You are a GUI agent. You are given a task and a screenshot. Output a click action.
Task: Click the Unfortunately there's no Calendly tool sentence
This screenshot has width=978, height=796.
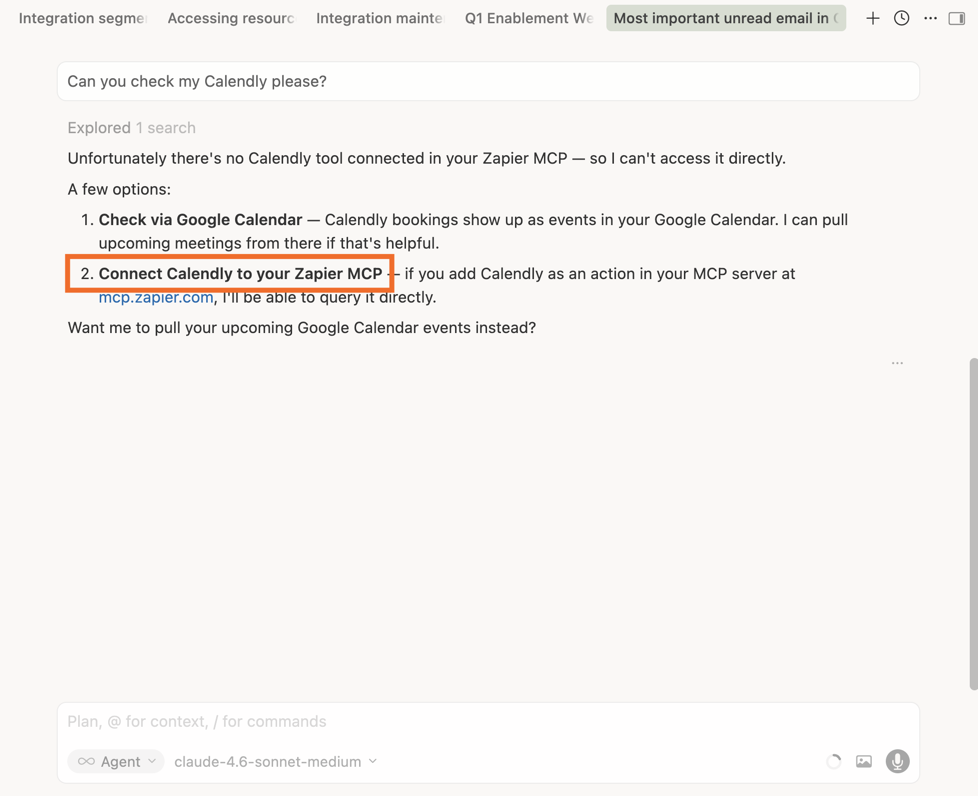pos(427,158)
